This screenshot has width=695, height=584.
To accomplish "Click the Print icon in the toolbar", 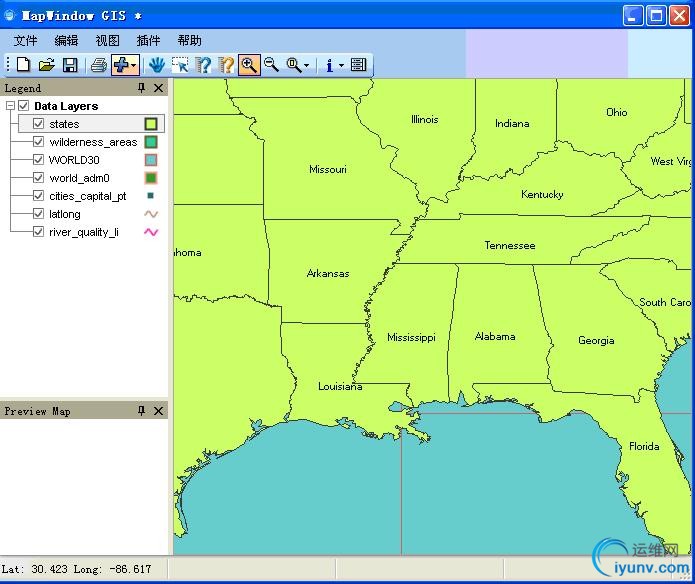I will pos(99,65).
